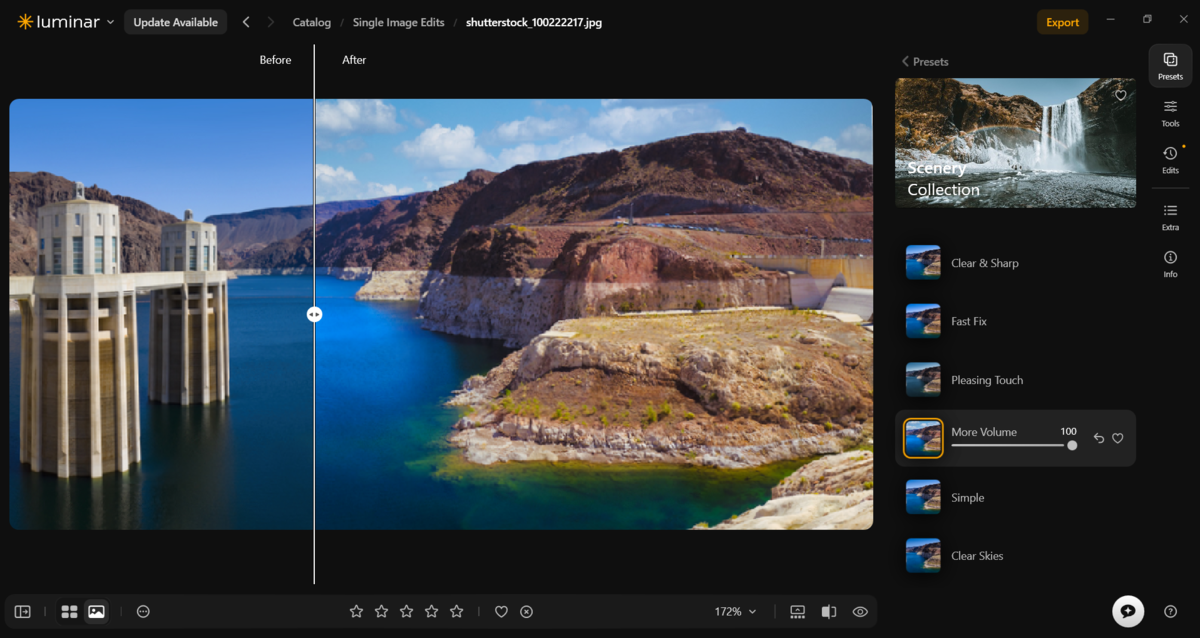1200x638 pixels.
Task: Open the Luminar logo menu
Action: click(x=65, y=22)
